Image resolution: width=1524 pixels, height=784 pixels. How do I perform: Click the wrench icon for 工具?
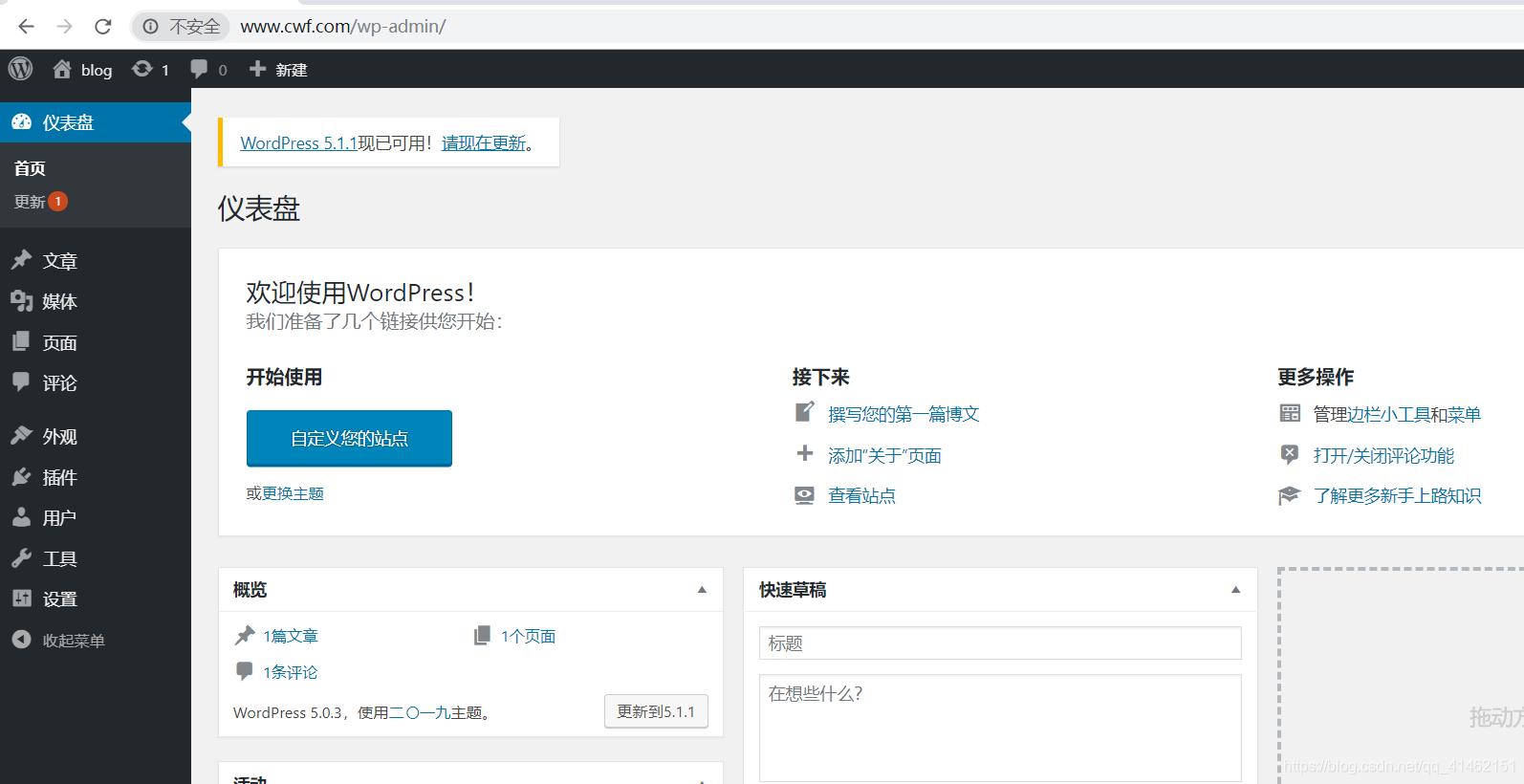(22, 558)
